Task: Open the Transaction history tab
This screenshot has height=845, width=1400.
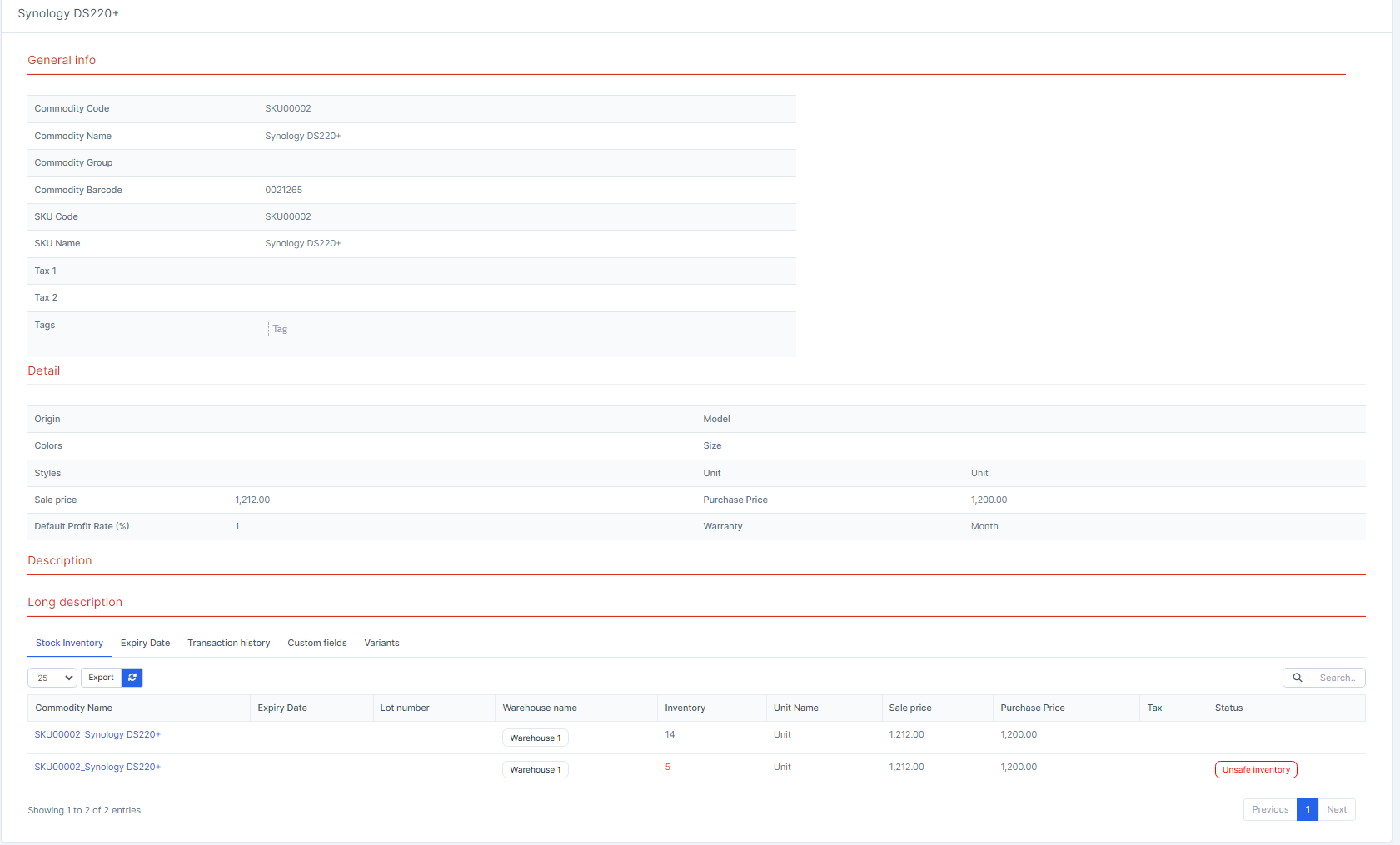Action: (x=228, y=643)
